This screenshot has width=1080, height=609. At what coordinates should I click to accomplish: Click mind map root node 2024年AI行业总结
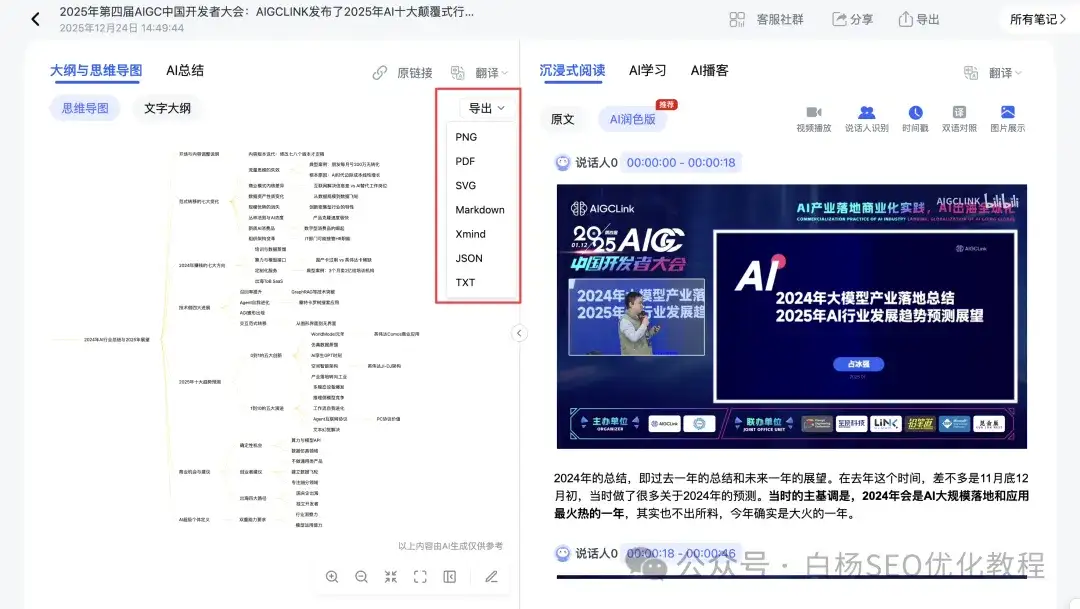[116, 340]
